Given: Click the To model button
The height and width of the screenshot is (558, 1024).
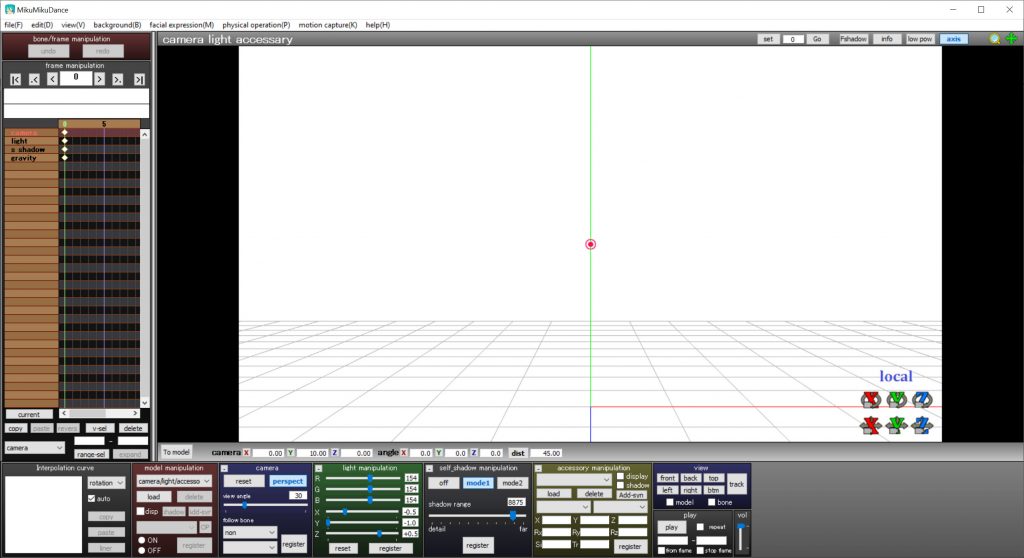Looking at the screenshot, I should click(x=176, y=452).
